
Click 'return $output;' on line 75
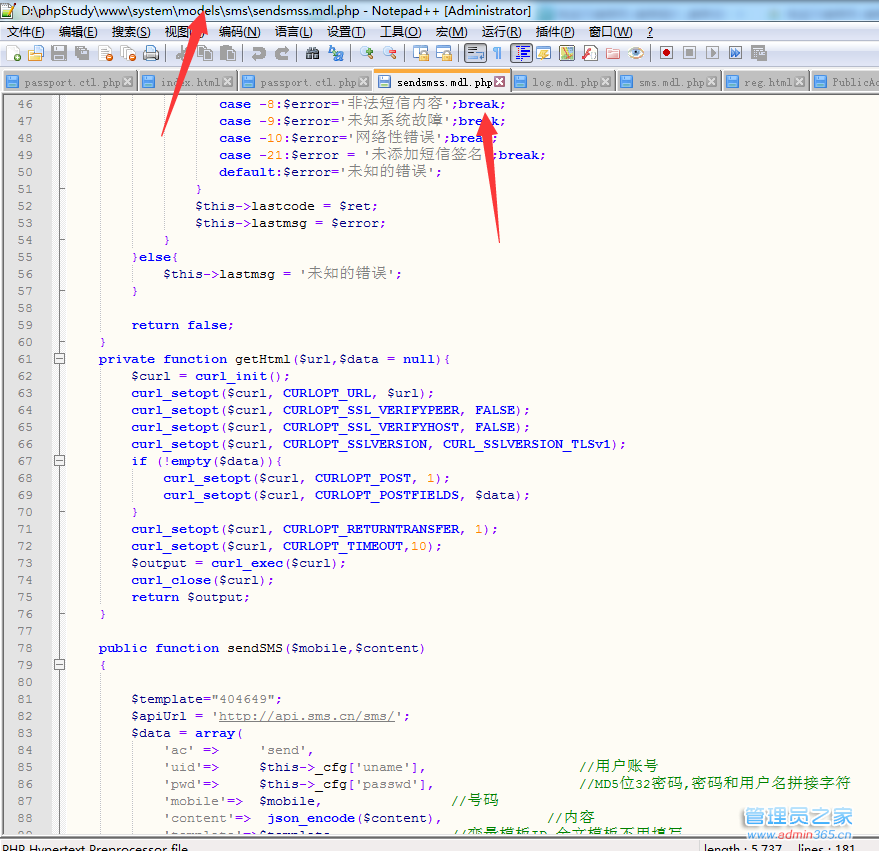190,598
